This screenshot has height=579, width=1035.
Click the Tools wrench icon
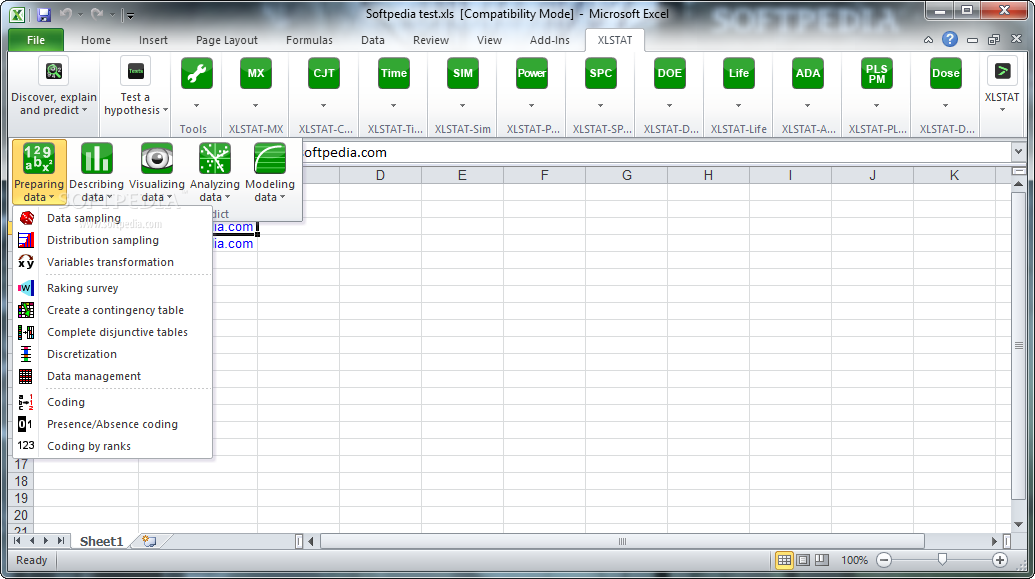point(197,73)
